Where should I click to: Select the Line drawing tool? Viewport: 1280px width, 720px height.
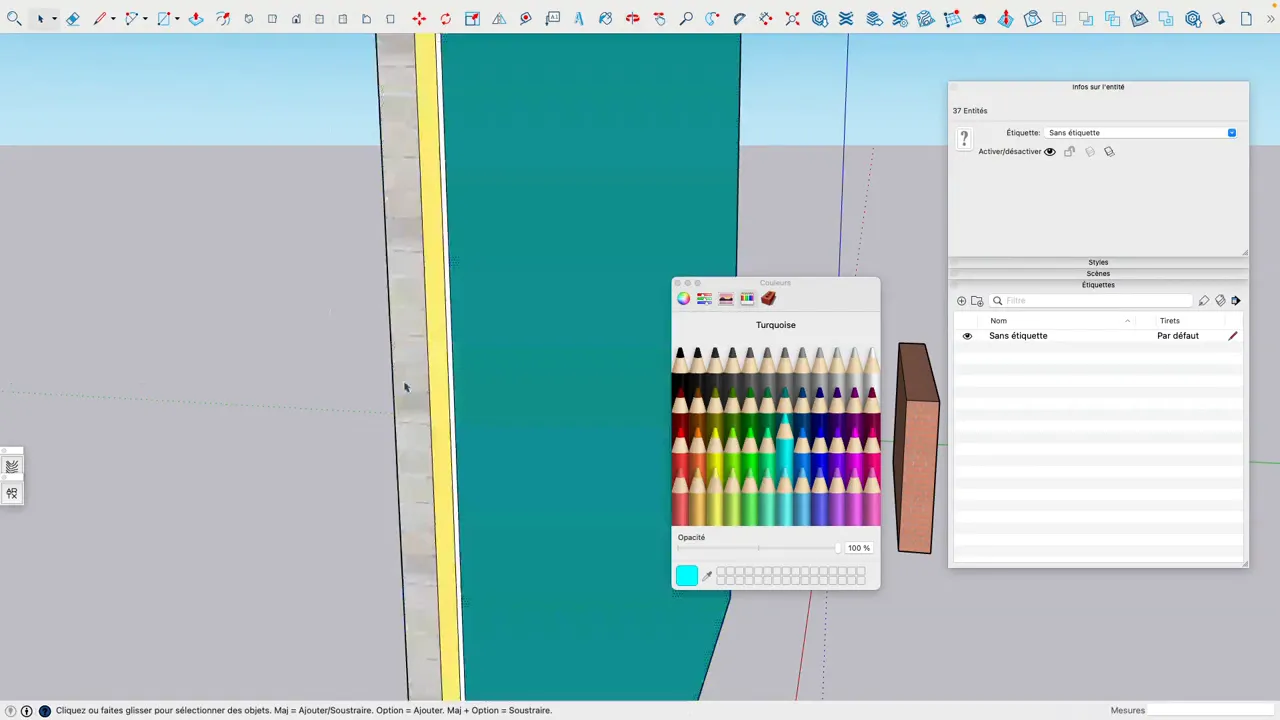99,18
